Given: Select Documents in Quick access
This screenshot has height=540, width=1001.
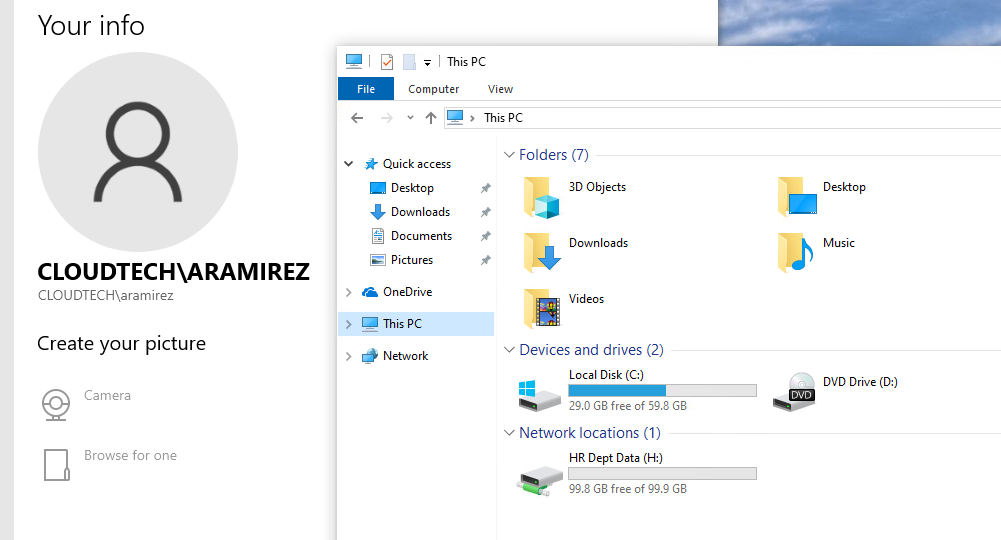Looking at the screenshot, I should coord(421,236).
